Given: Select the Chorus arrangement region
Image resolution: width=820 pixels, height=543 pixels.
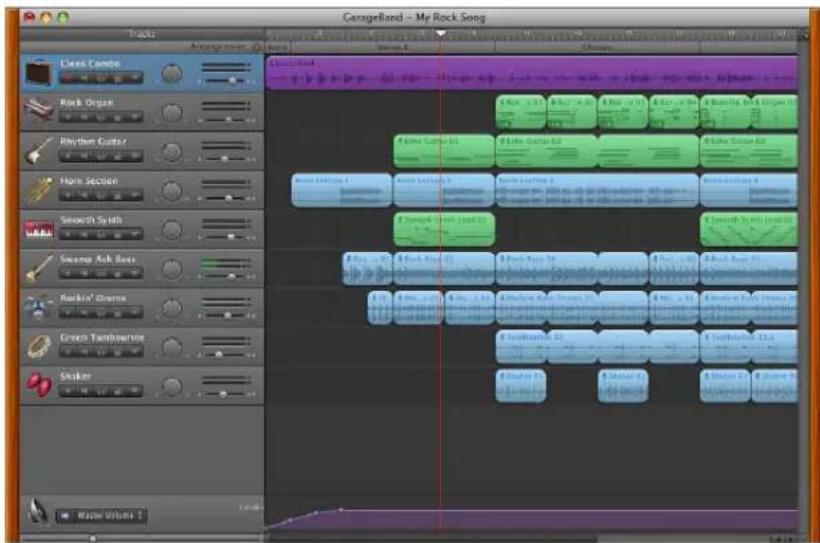Looking at the screenshot, I should [596, 47].
